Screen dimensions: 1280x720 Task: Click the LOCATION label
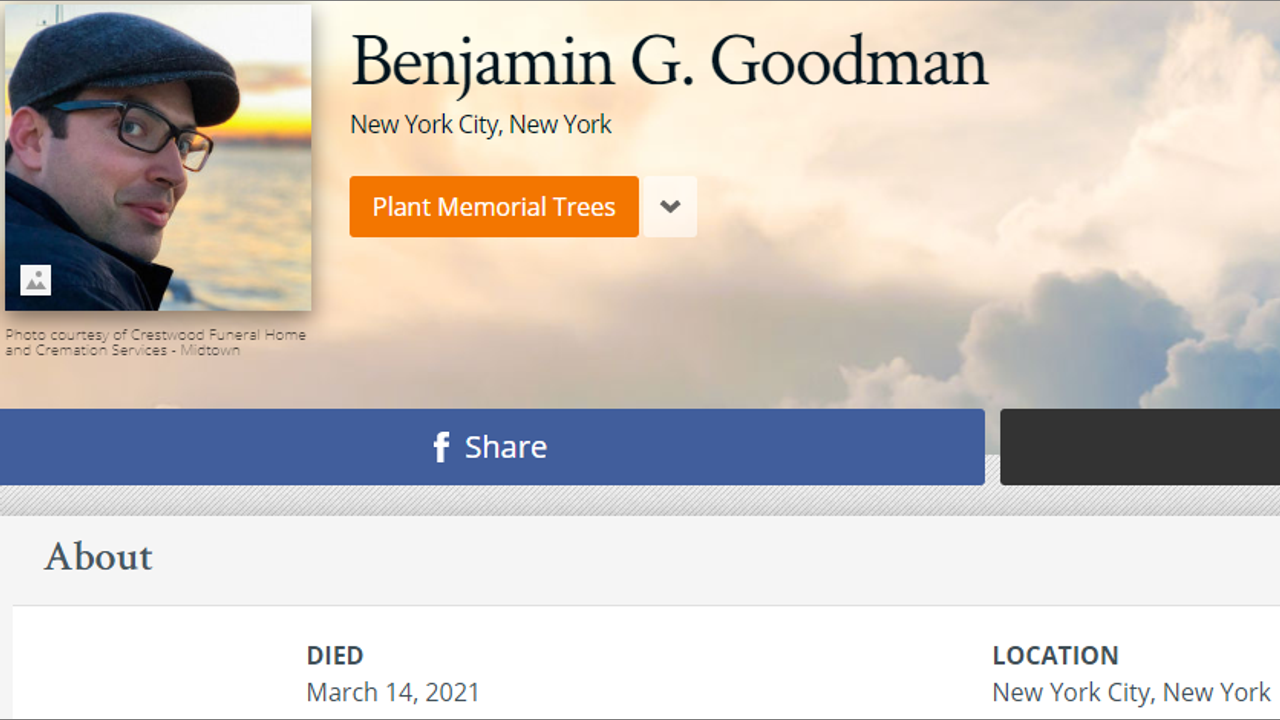[1055, 656]
